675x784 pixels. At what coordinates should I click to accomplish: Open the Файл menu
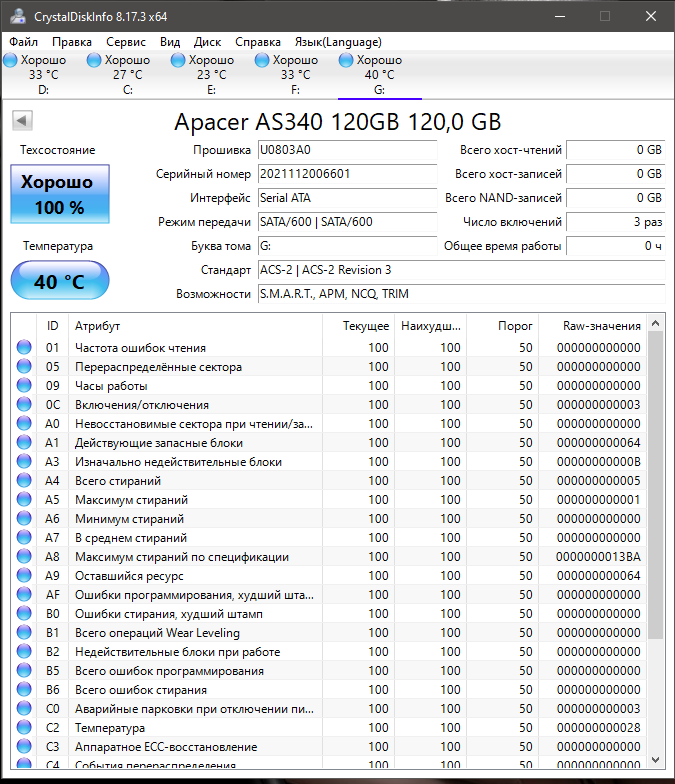24,42
